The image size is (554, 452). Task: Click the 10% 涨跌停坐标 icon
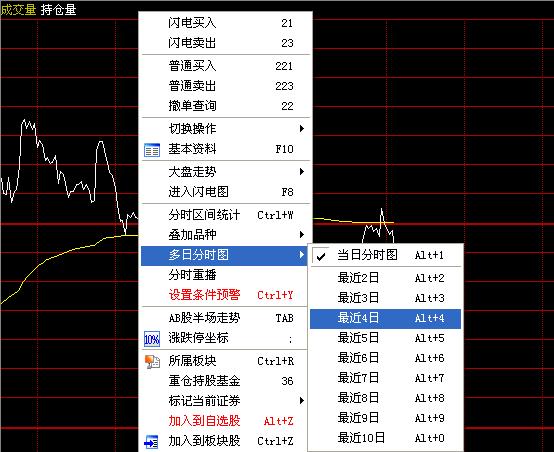[152, 339]
